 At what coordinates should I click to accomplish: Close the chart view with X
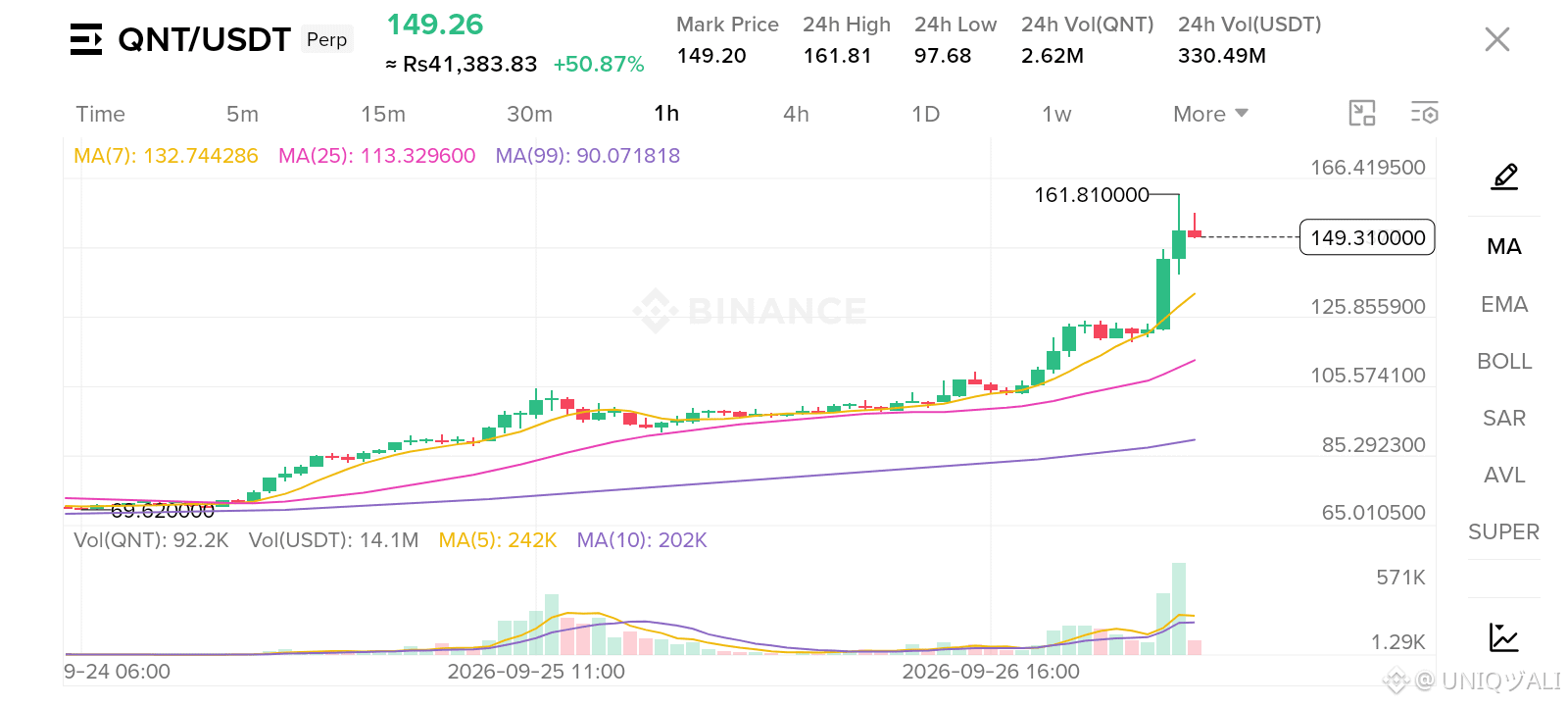pos(1497,39)
